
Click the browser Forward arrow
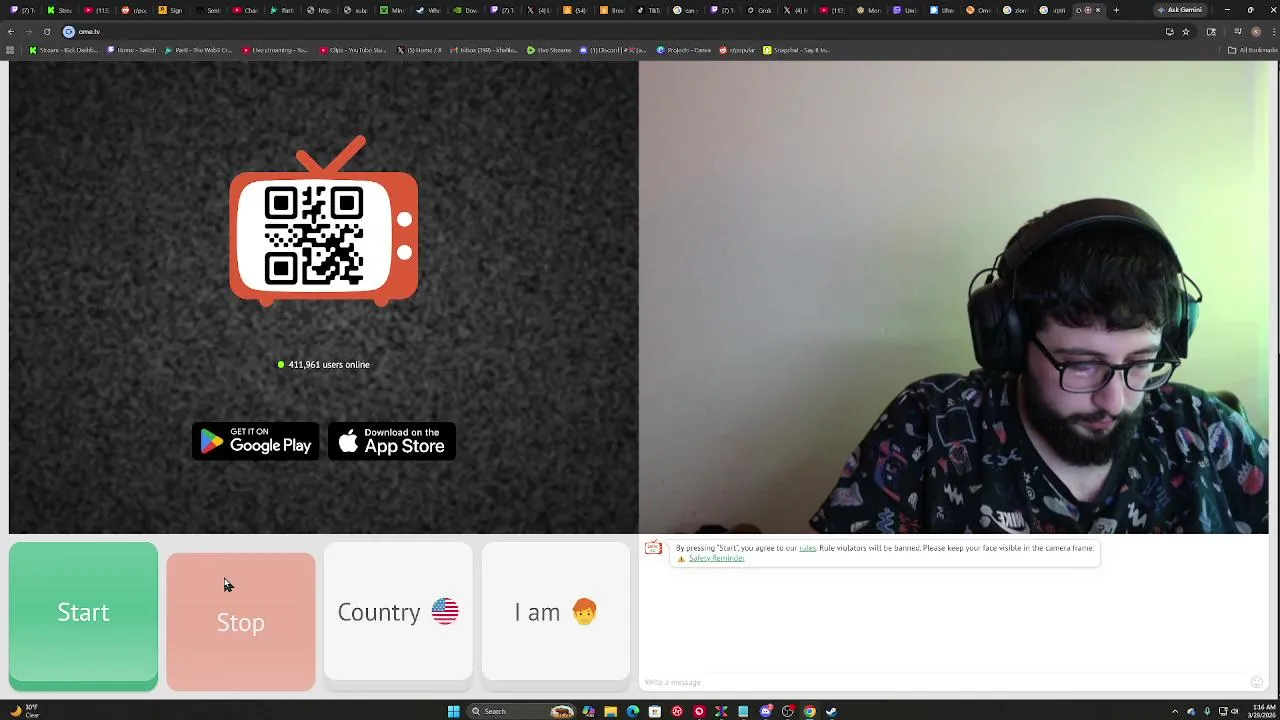pyautogui.click(x=28, y=32)
